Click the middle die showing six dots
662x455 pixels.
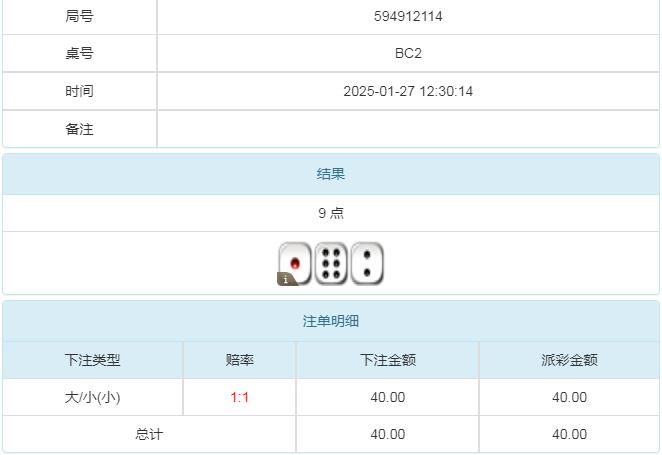point(331,263)
